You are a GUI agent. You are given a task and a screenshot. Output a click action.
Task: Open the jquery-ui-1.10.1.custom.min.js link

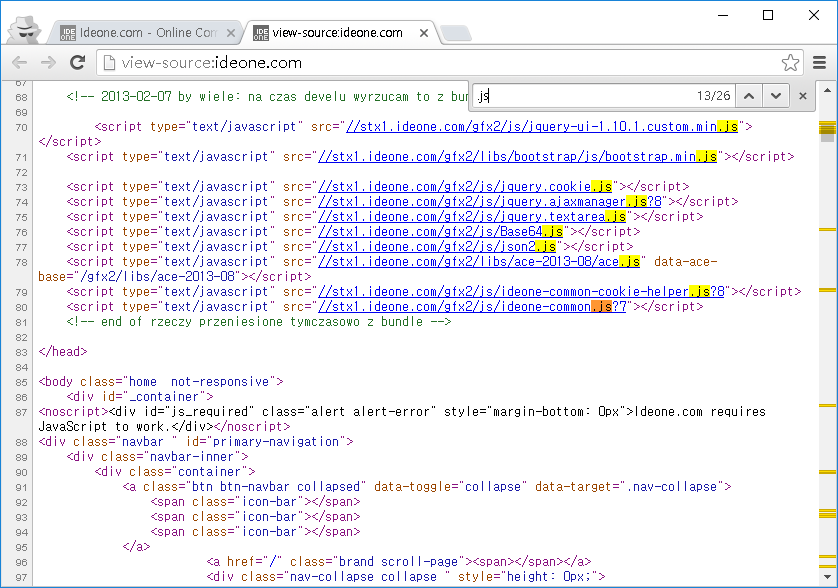(542, 127)
